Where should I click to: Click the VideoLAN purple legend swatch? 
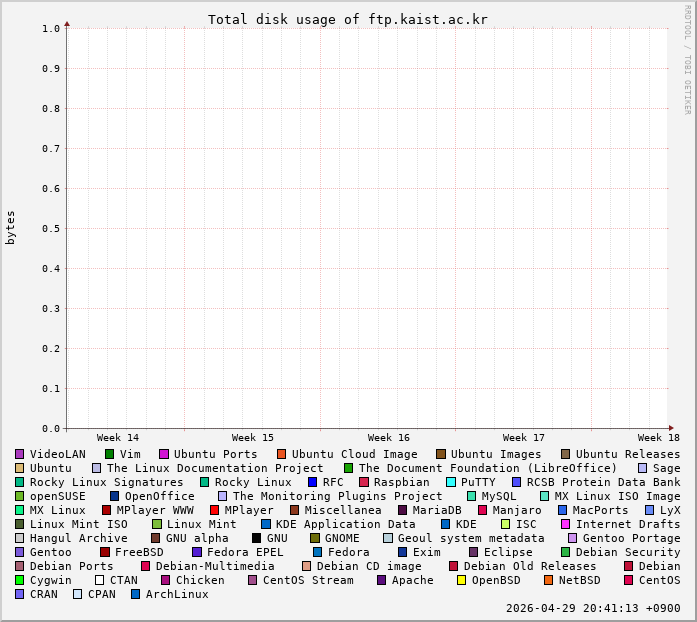click(x=19, y=454)
